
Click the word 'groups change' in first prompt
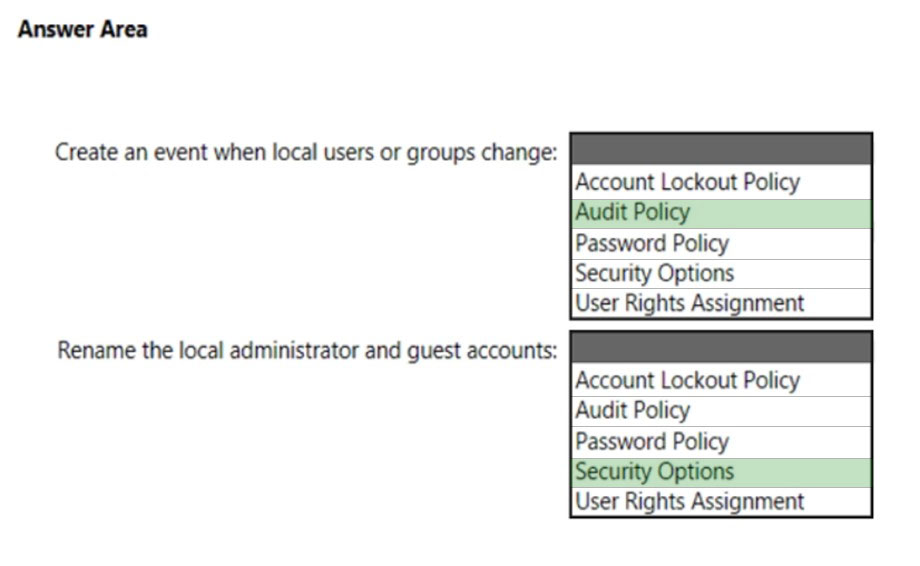482,152
